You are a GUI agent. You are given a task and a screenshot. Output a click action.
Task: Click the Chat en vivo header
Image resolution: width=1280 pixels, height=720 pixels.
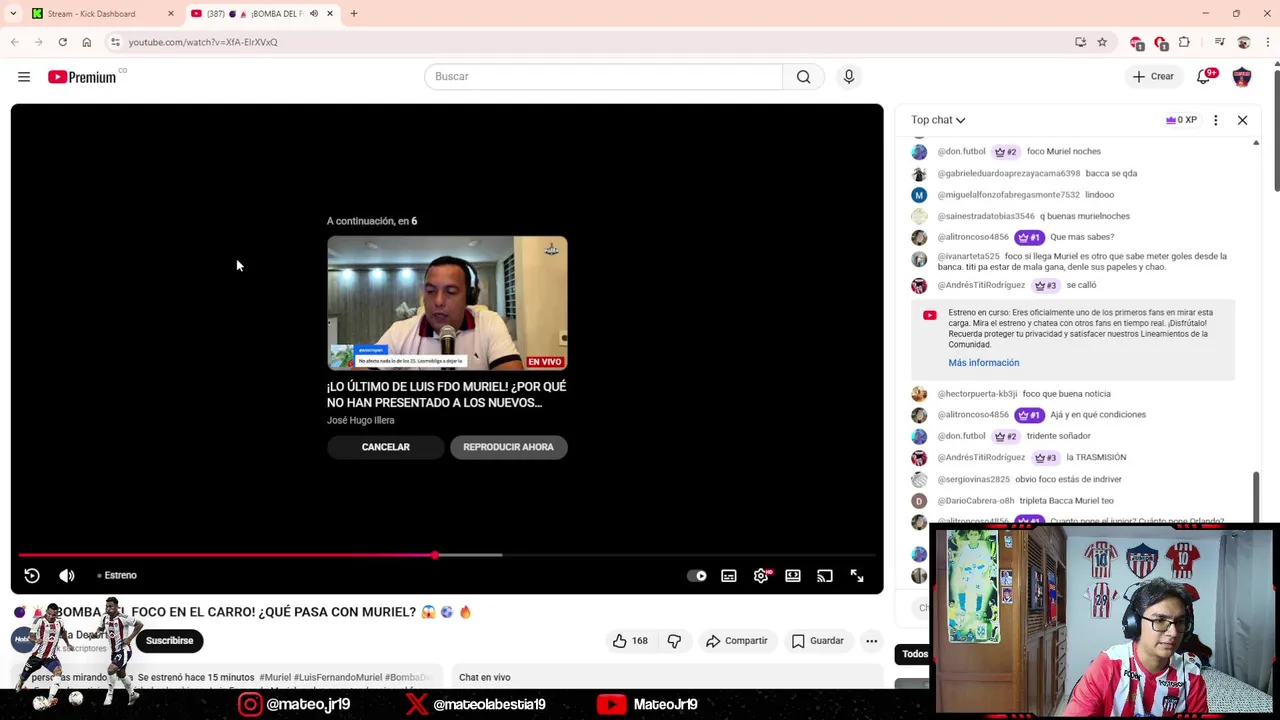[x=485, y=678]
